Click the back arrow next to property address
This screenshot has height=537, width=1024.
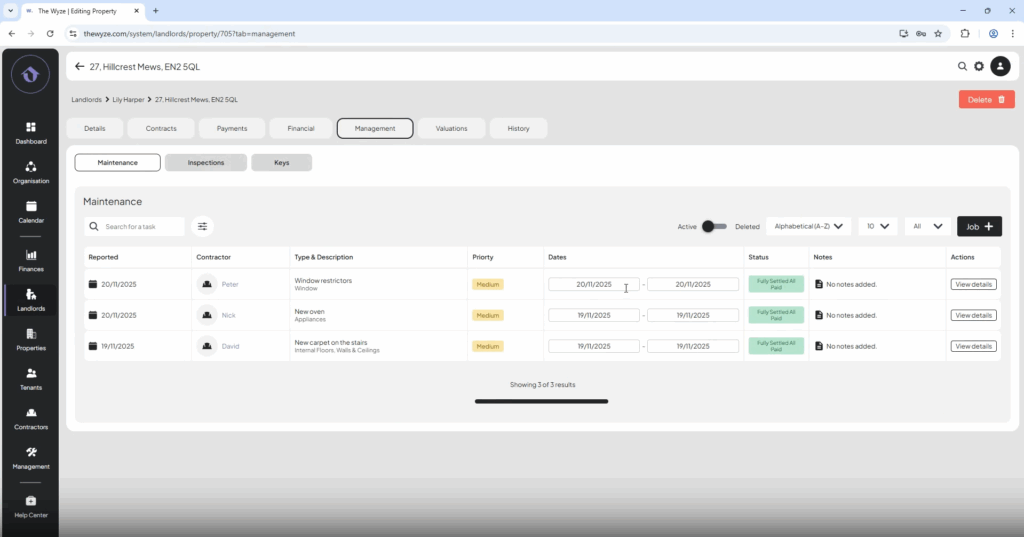click(x=80, y=67)
